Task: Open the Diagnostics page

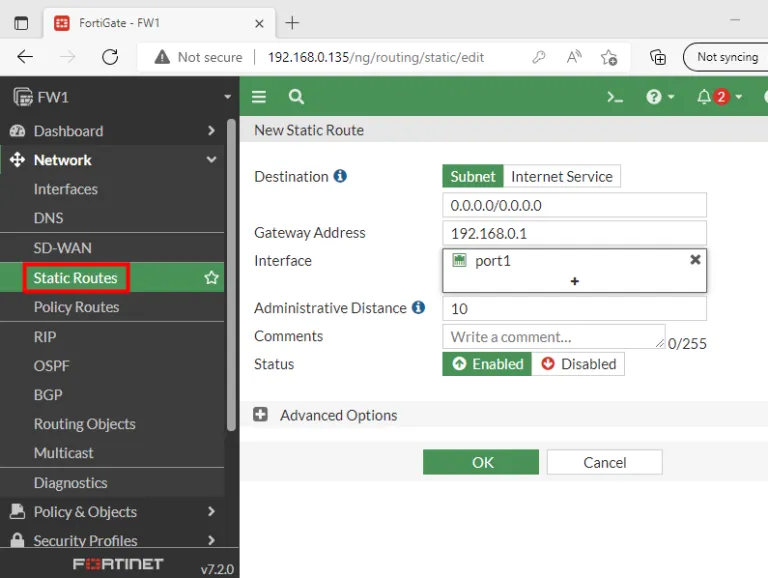Action: pos(71,483)
